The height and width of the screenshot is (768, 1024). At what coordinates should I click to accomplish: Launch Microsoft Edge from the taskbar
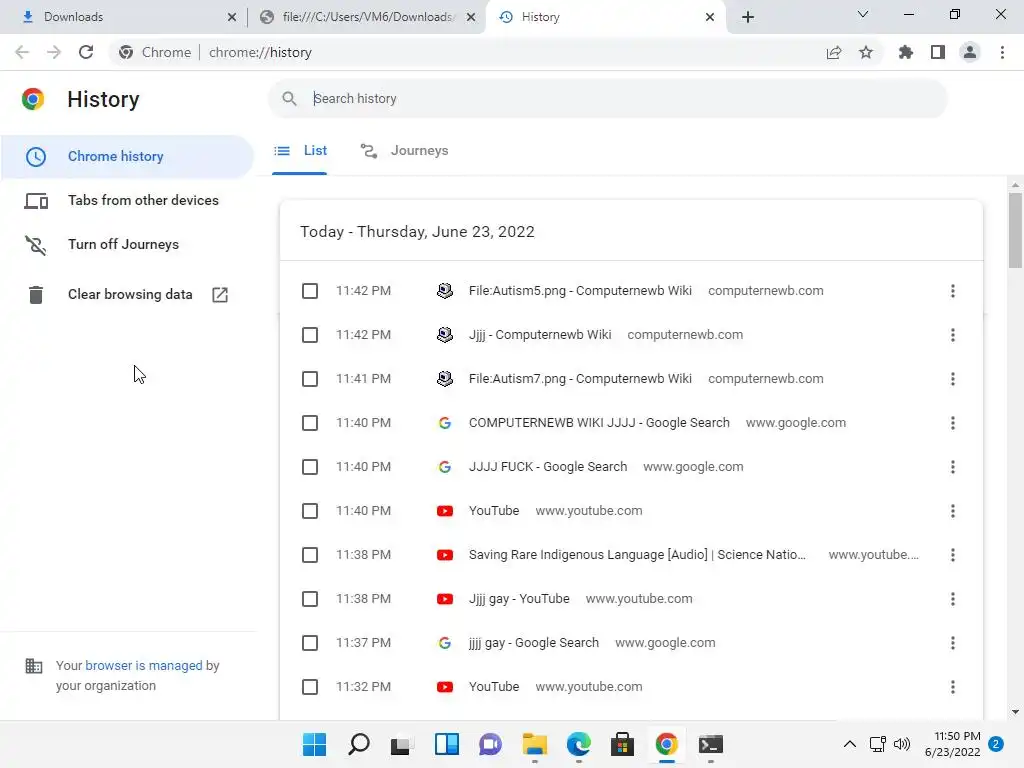pos(579,744)
